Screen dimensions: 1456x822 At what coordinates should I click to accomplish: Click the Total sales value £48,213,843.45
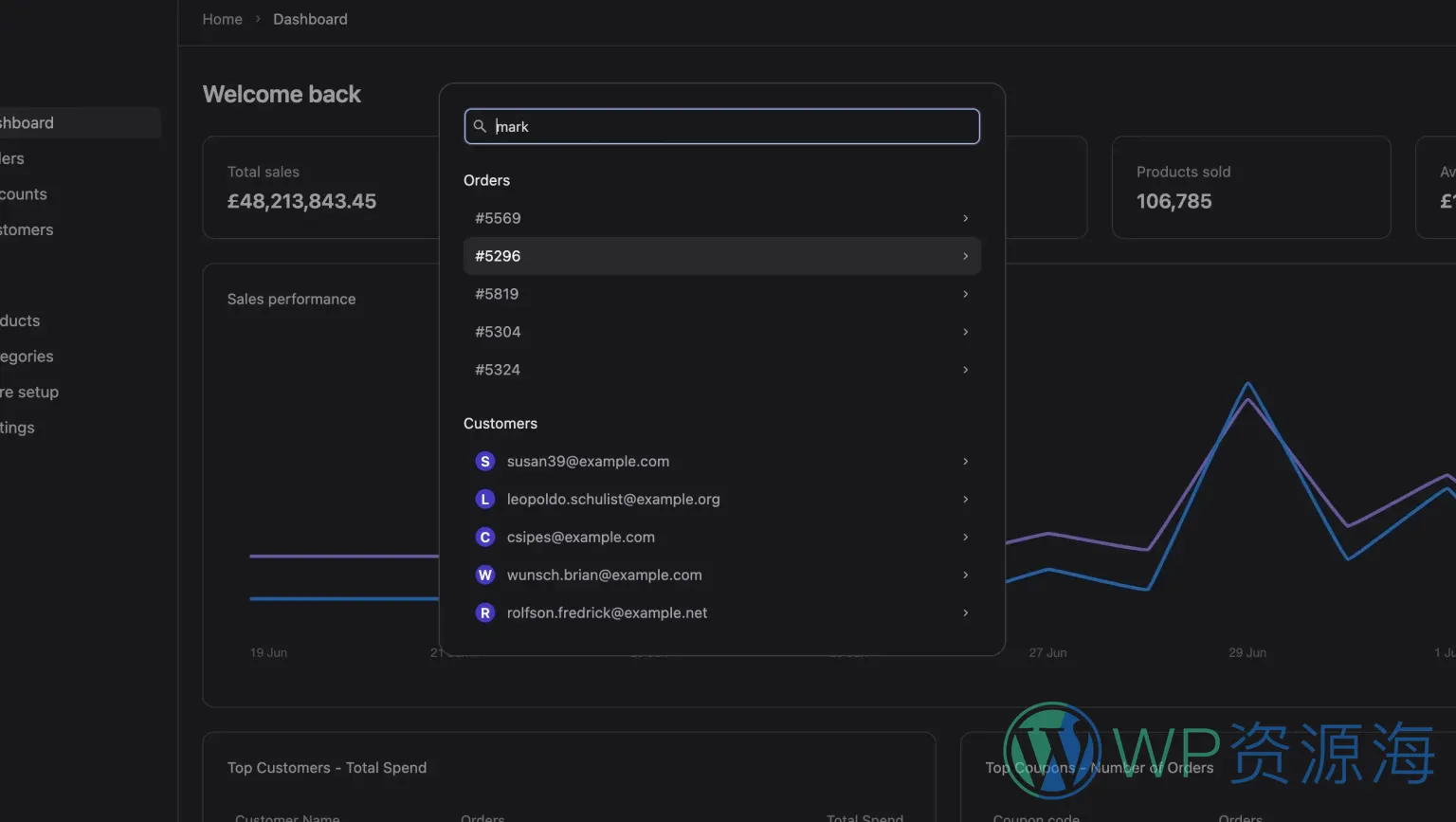click(301, 201)
